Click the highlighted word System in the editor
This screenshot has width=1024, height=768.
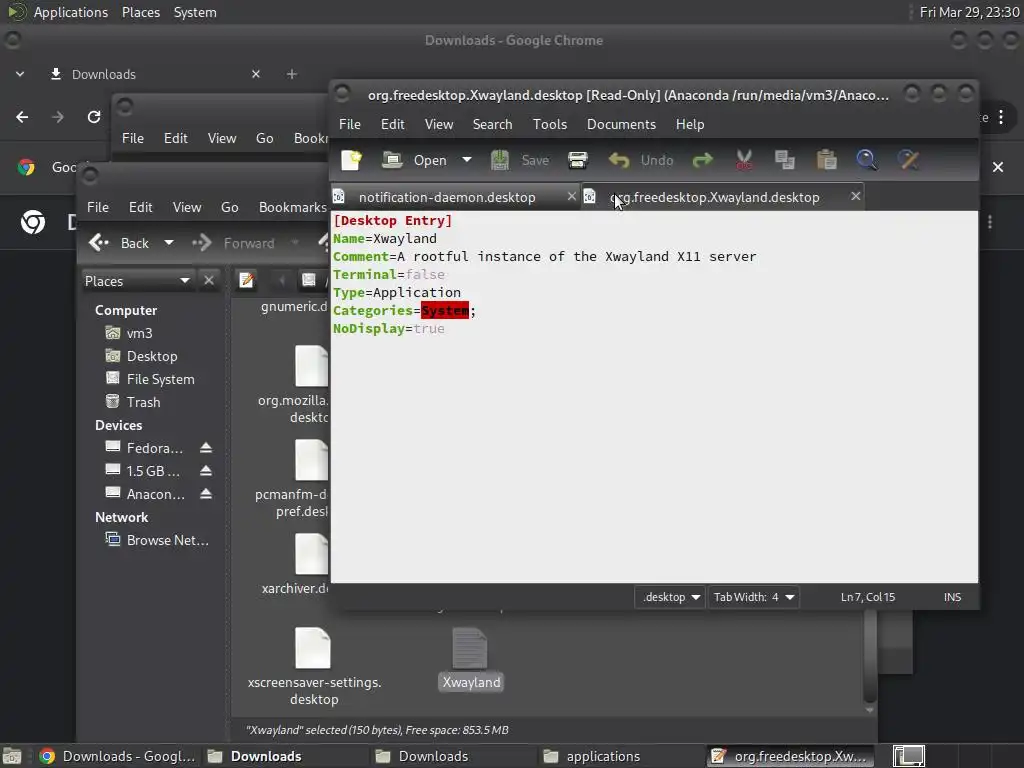[445, 311]
